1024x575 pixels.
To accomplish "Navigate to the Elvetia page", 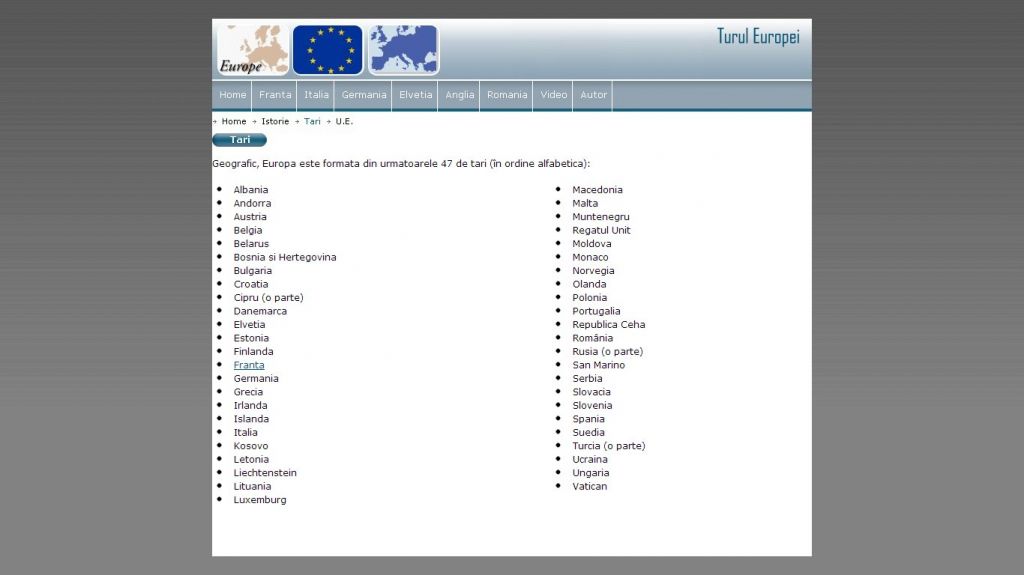I will click(416, 95).
